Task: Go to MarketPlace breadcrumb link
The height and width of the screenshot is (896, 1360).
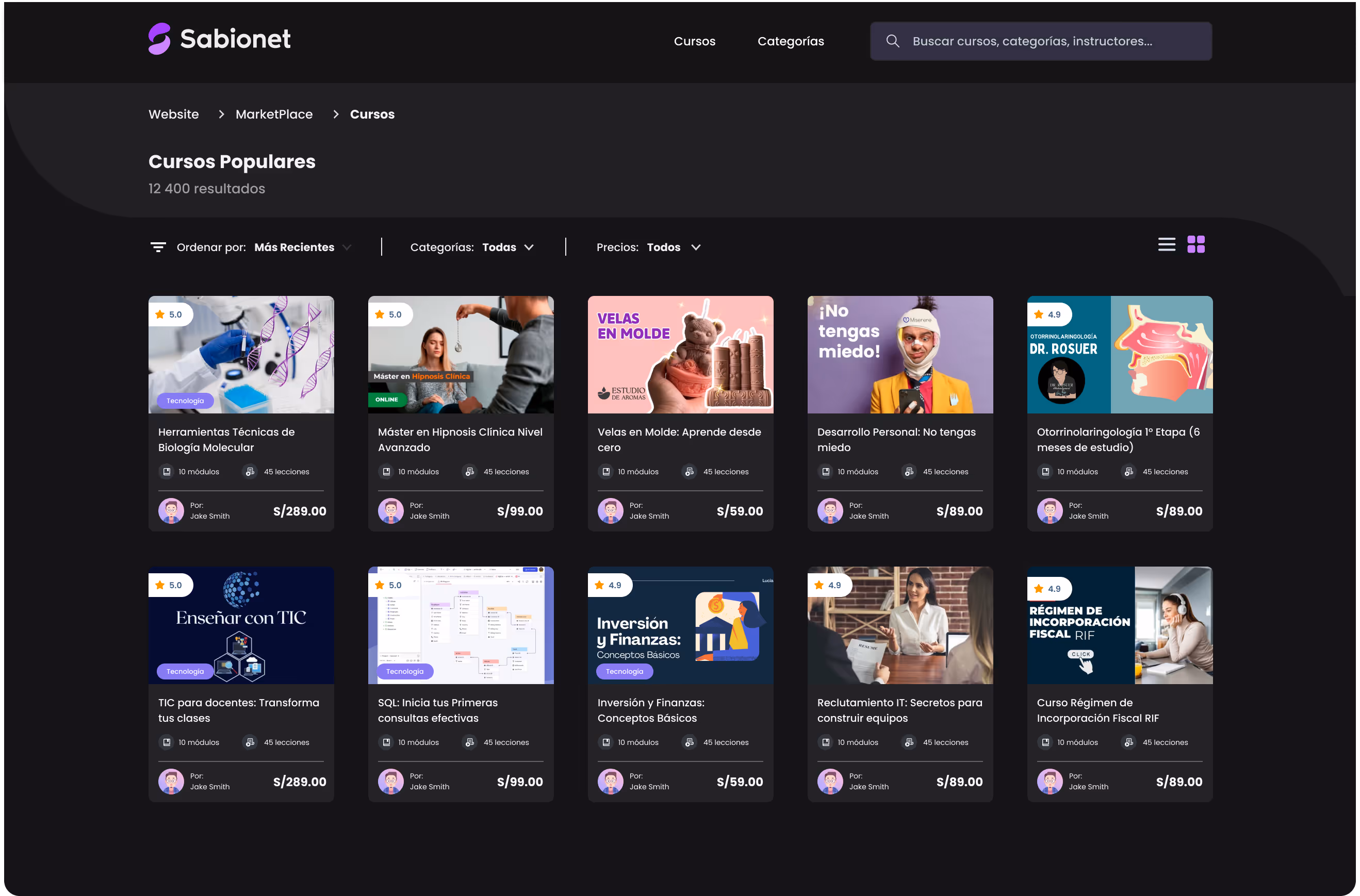Action: 274,114
